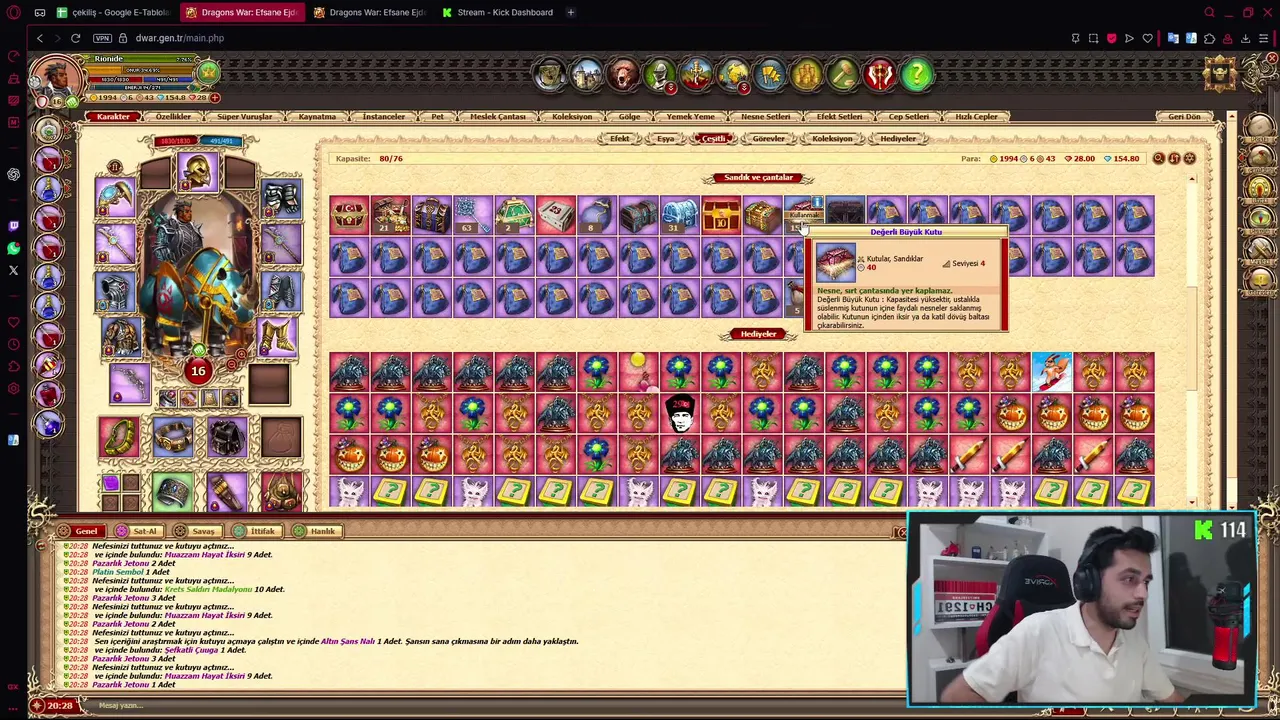The width and height of the screenshot is (1280, 720).
Task: Click Altın Şans Nalı link in chat
Action: click(347, 641)
